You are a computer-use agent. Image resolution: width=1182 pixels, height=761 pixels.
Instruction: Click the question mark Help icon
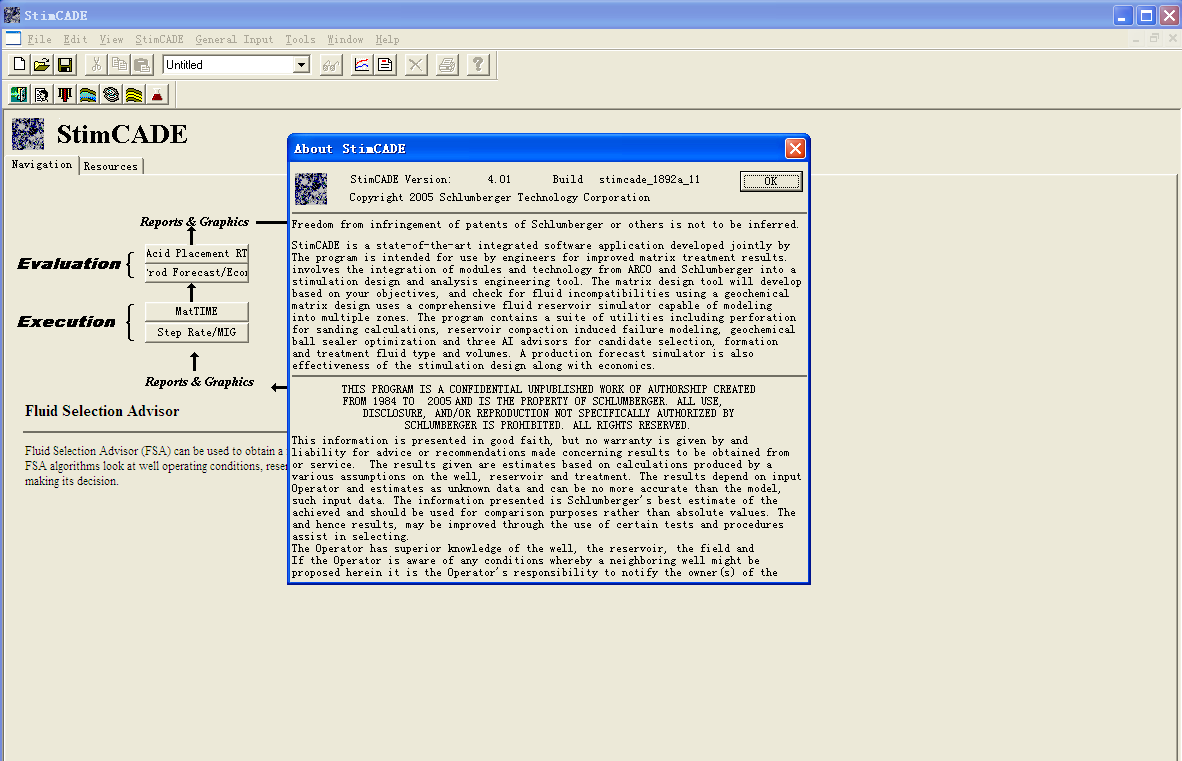tap(478, 65)
